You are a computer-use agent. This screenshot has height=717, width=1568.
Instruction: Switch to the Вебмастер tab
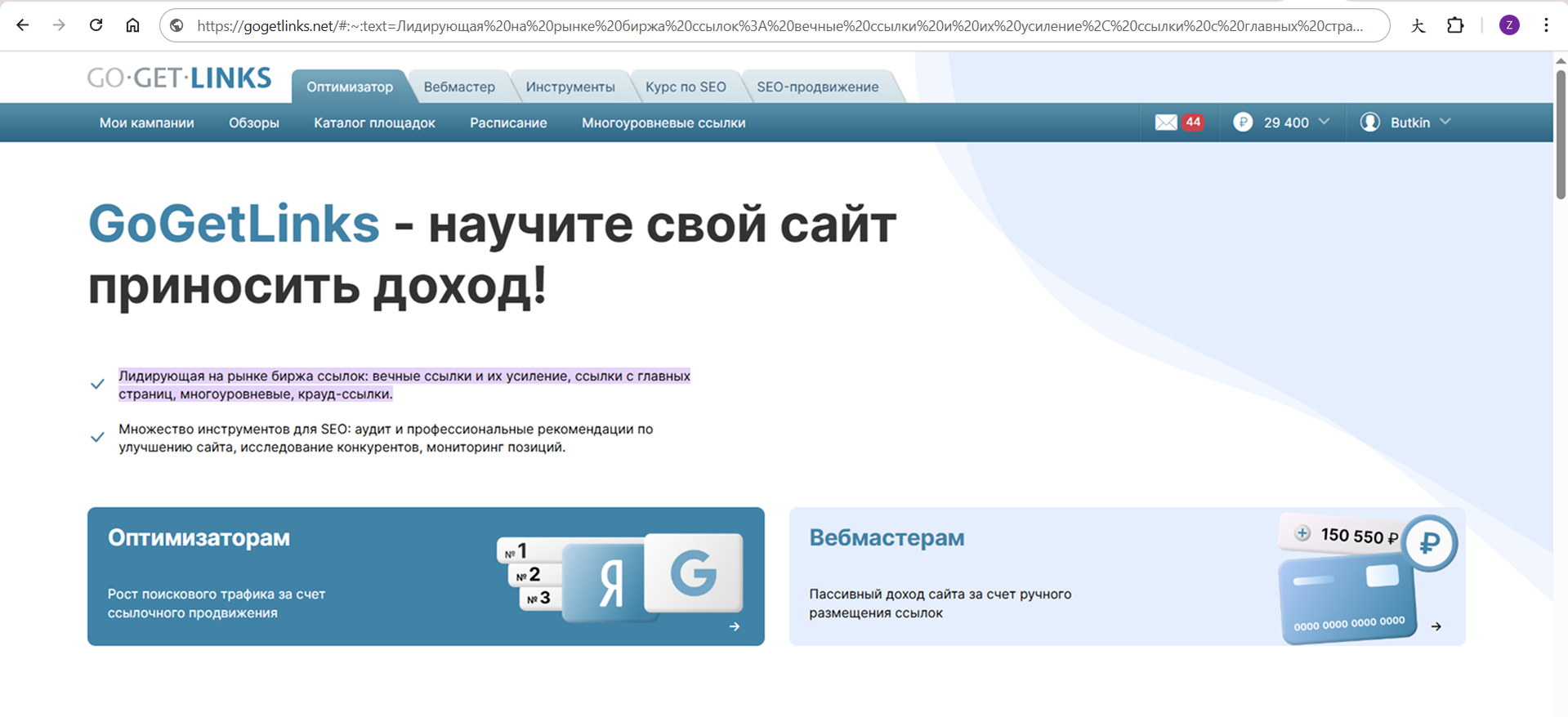tap(459, 87)
